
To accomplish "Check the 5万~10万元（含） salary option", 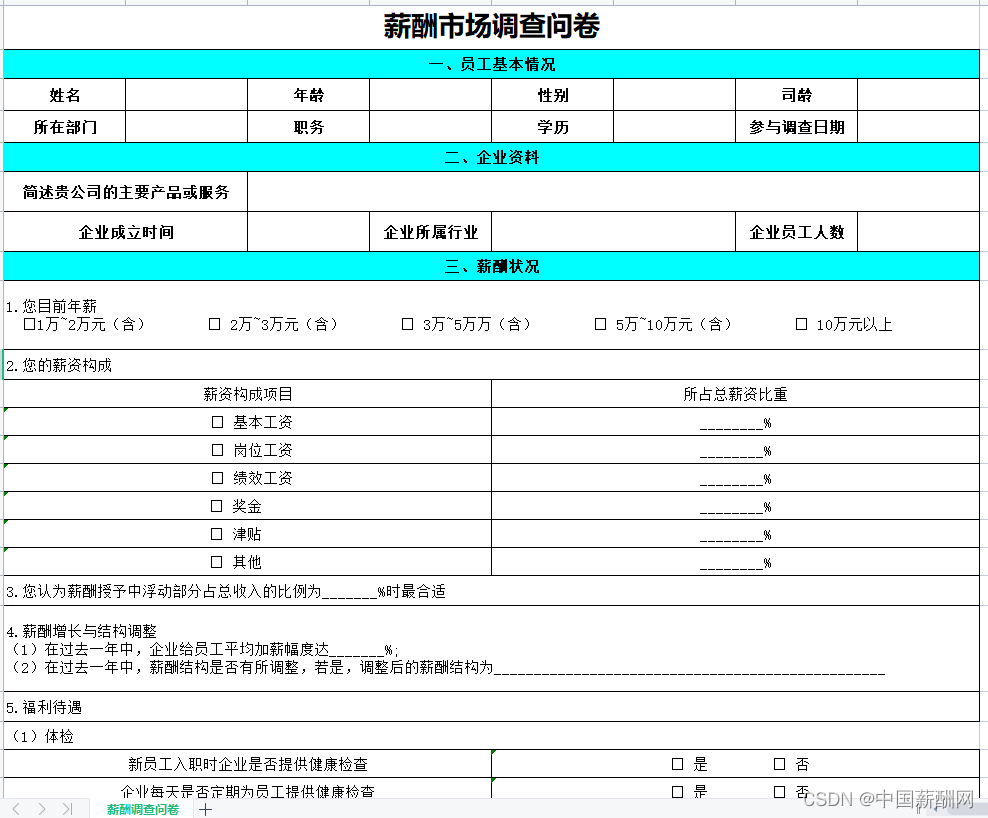I will tap(600, 324).
